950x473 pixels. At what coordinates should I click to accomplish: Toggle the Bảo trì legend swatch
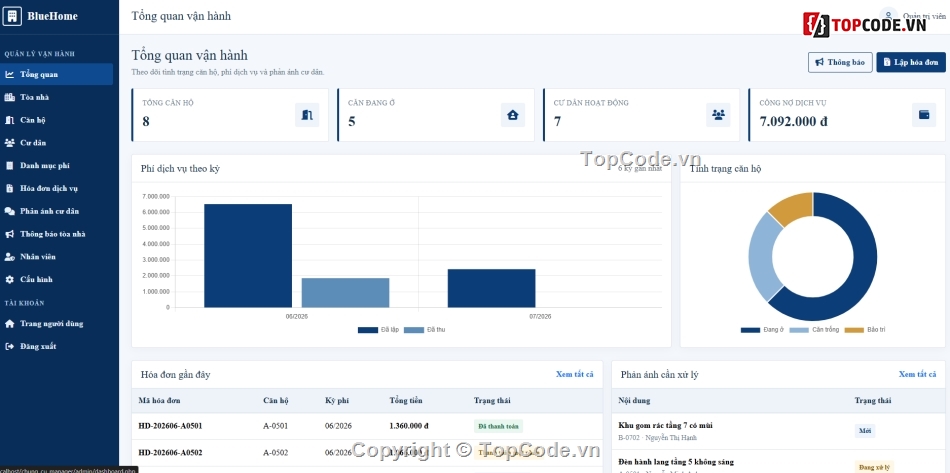pos(854,330)
